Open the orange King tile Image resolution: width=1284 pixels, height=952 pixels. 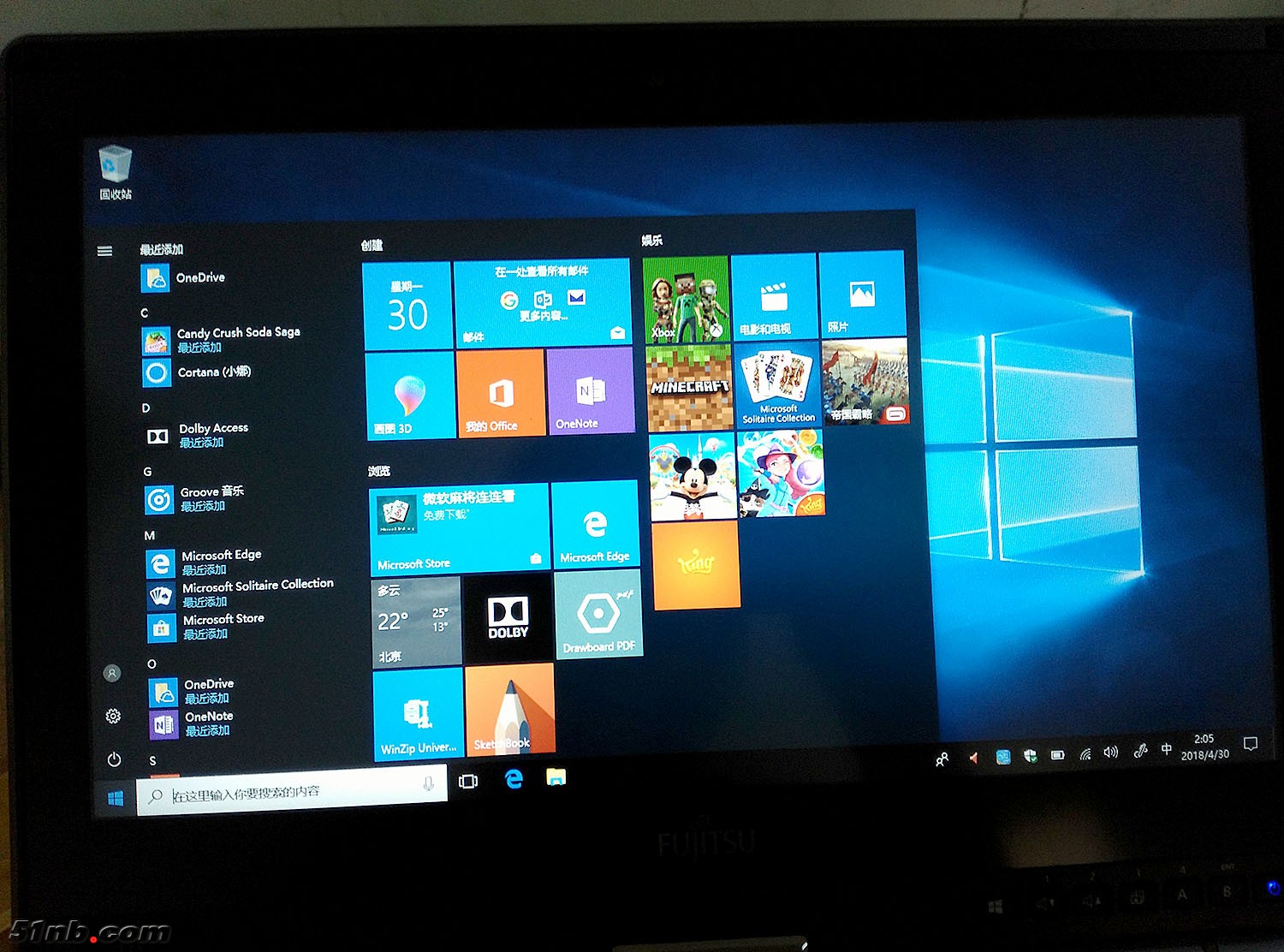pos(696,565)
